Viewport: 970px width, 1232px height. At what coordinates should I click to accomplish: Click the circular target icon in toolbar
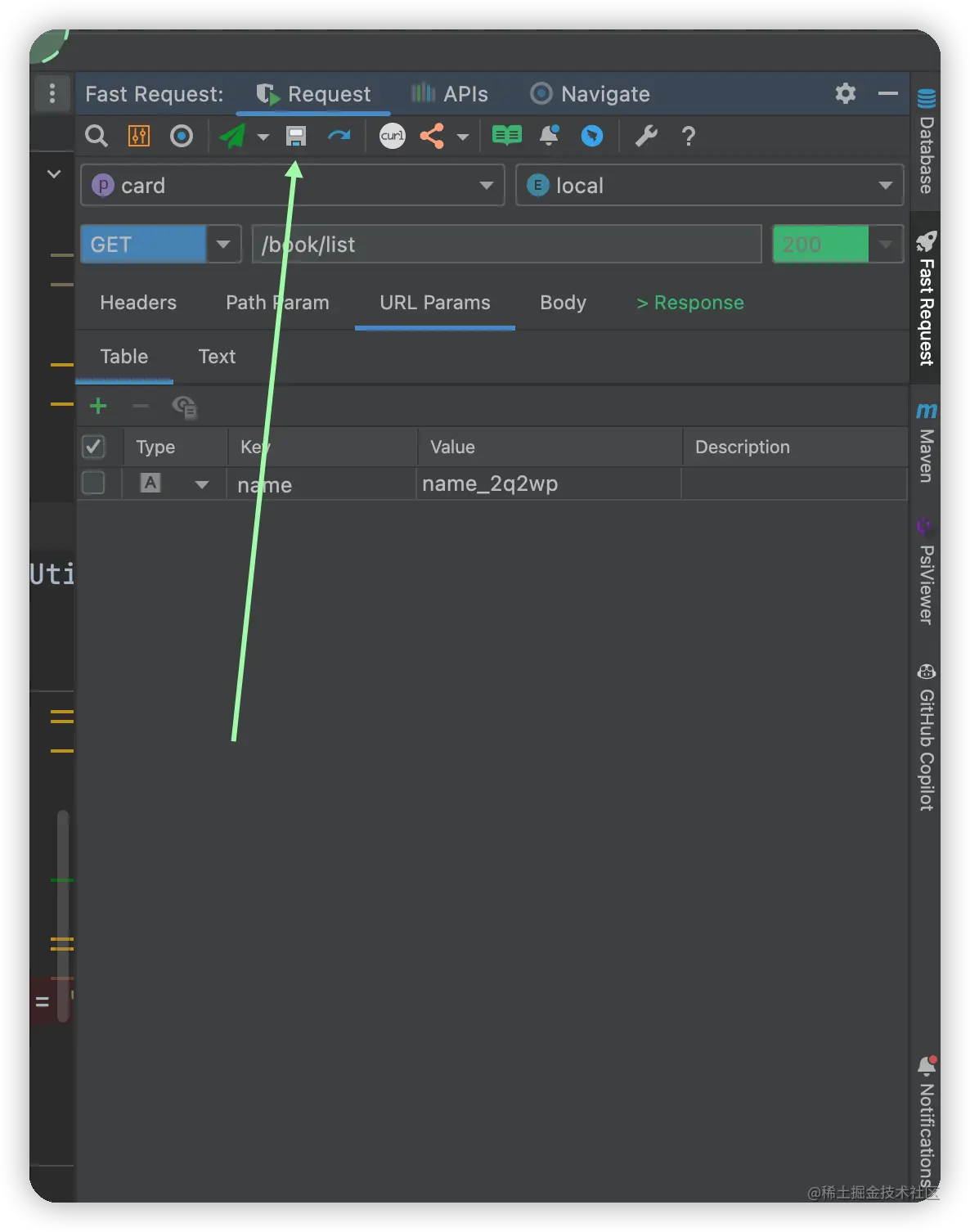pyautogui.click(x=182, y=136)
